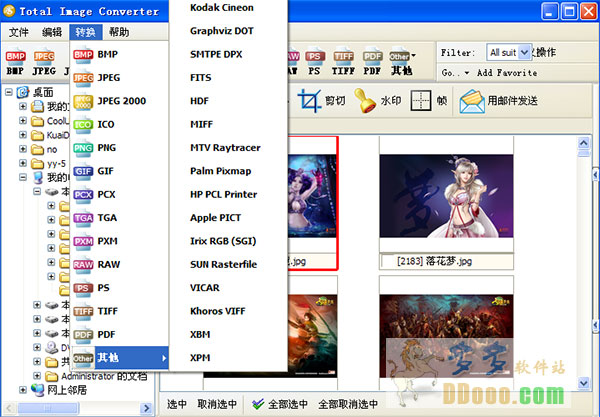Choose TIFF in the convert menu

point(119,311)
